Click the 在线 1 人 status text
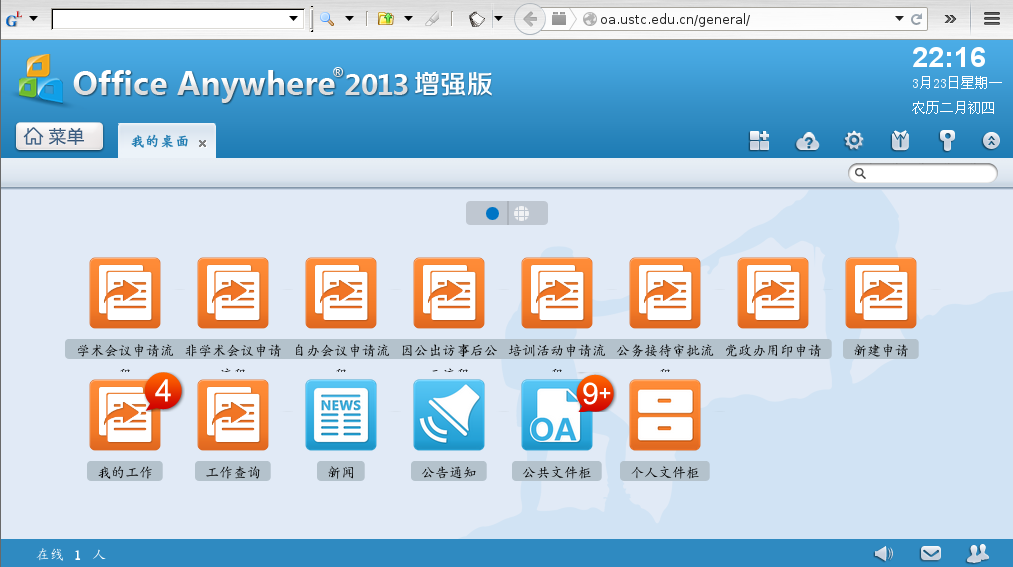This screenshot has width=1013, height=567. tap(70, 554)
